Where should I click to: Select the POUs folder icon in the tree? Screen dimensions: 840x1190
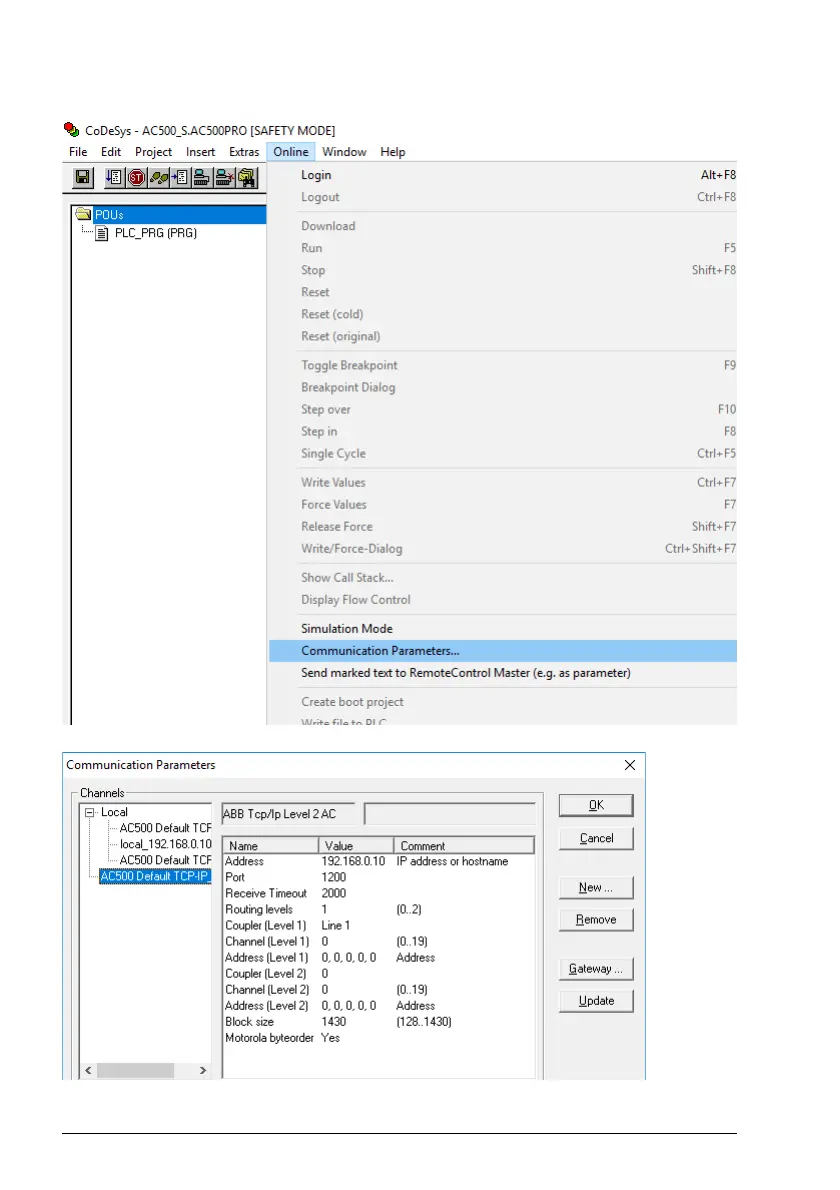83,214
